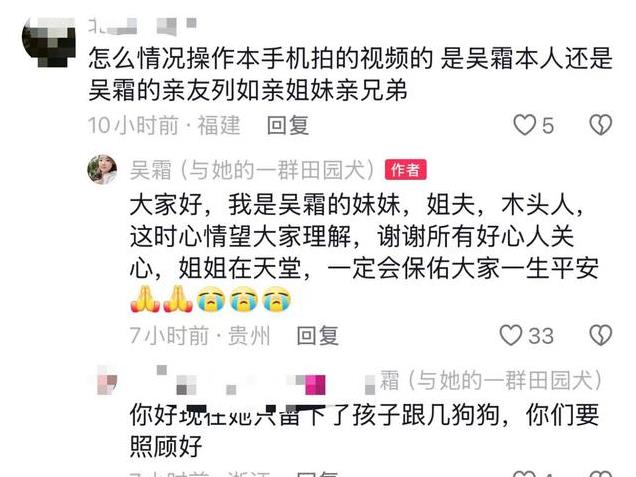Tap the heart icon on bottom comment
This screenshot has height=477, width=636.
tap(524, 474)
